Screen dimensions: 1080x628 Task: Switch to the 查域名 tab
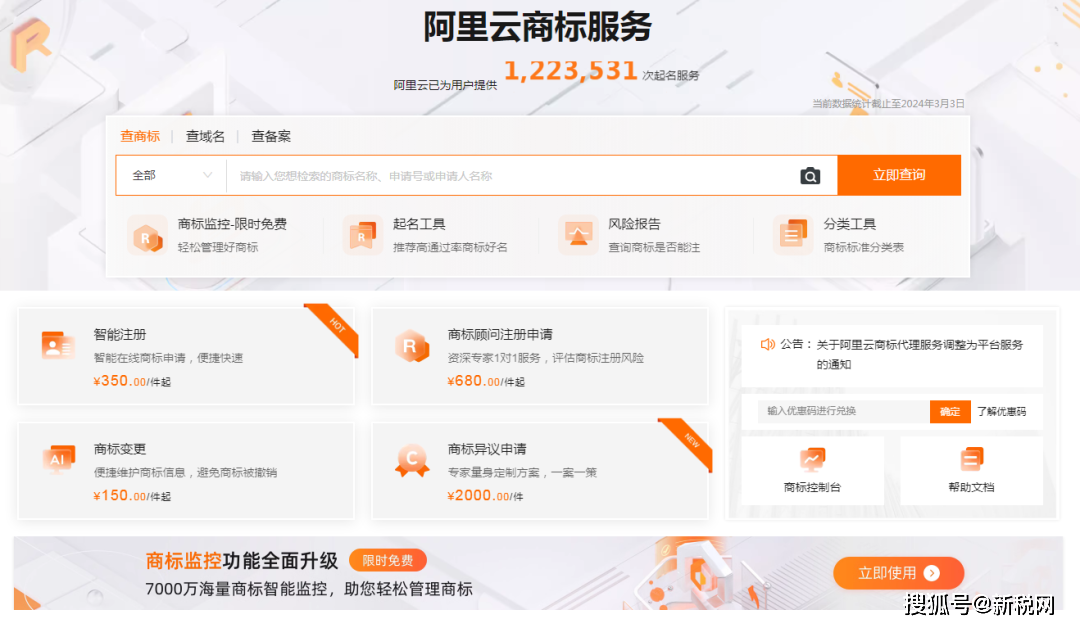[x=205, y=136]
